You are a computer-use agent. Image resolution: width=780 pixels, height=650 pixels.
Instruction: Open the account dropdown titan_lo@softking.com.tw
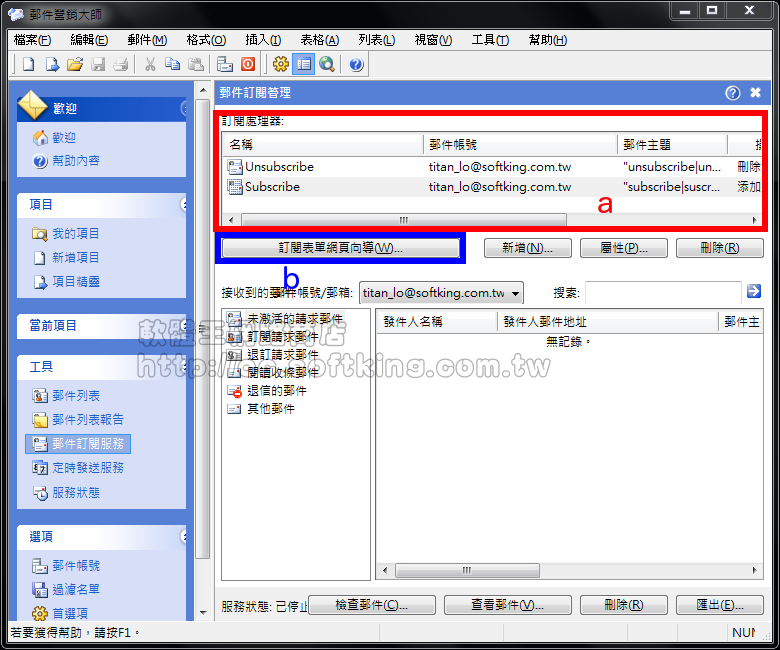tap(441, 293)
